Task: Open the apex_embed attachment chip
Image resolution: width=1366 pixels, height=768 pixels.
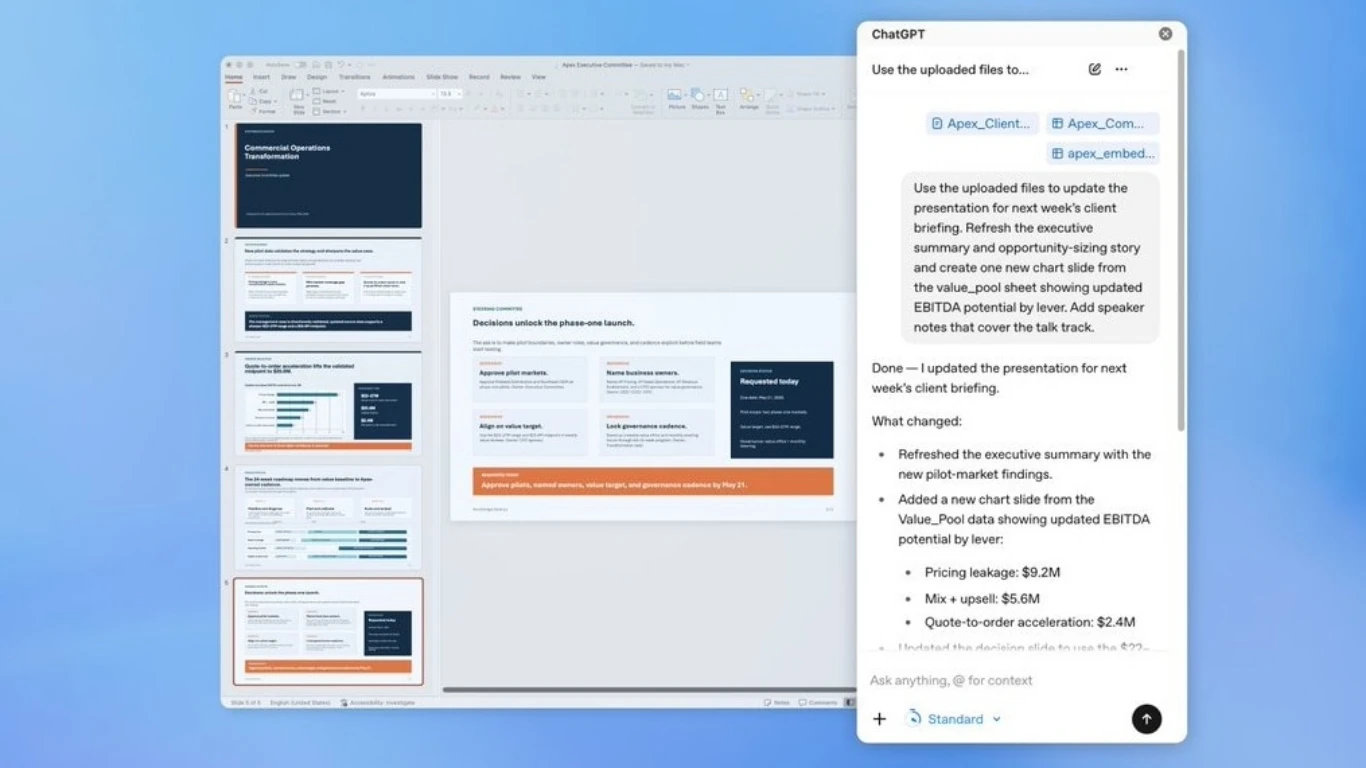Action: [1102, 153]
